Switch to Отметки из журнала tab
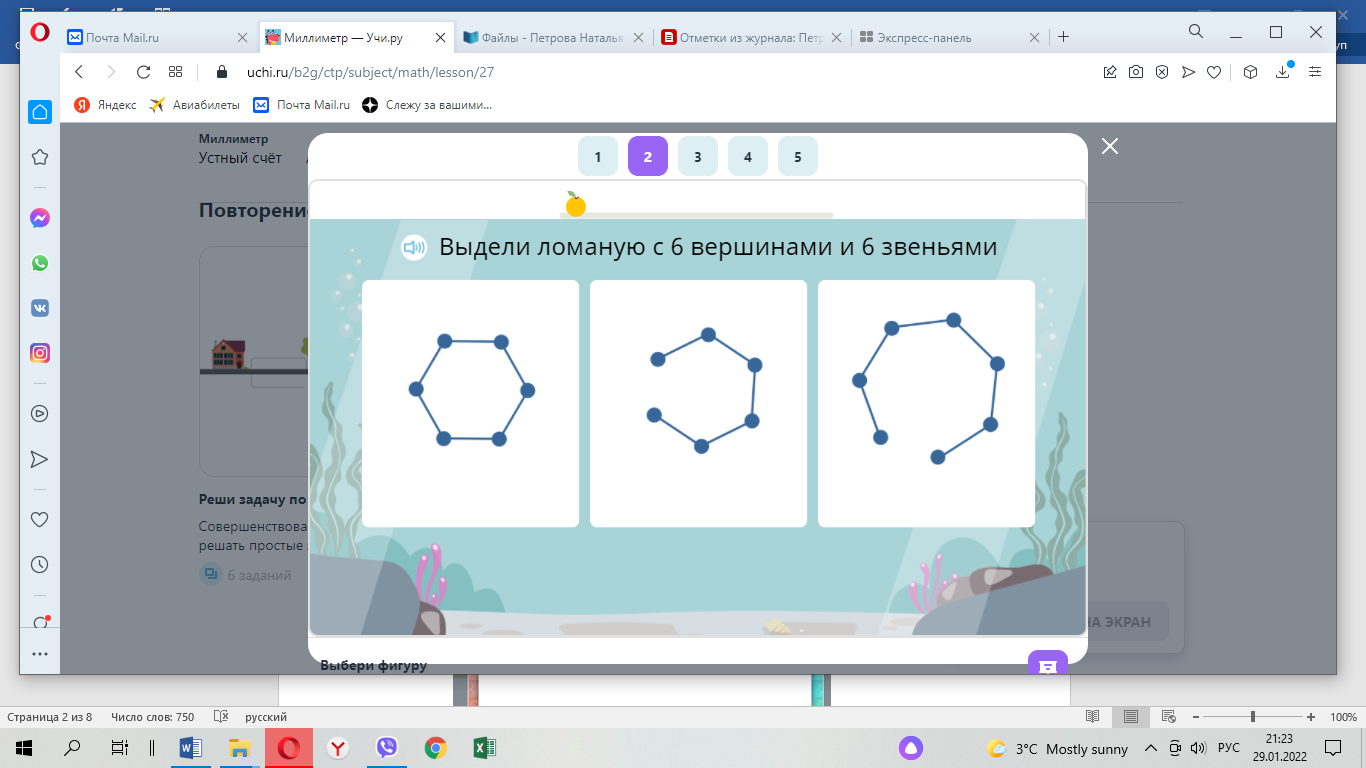The image size is (1366, 768). [x=752, y=37]
